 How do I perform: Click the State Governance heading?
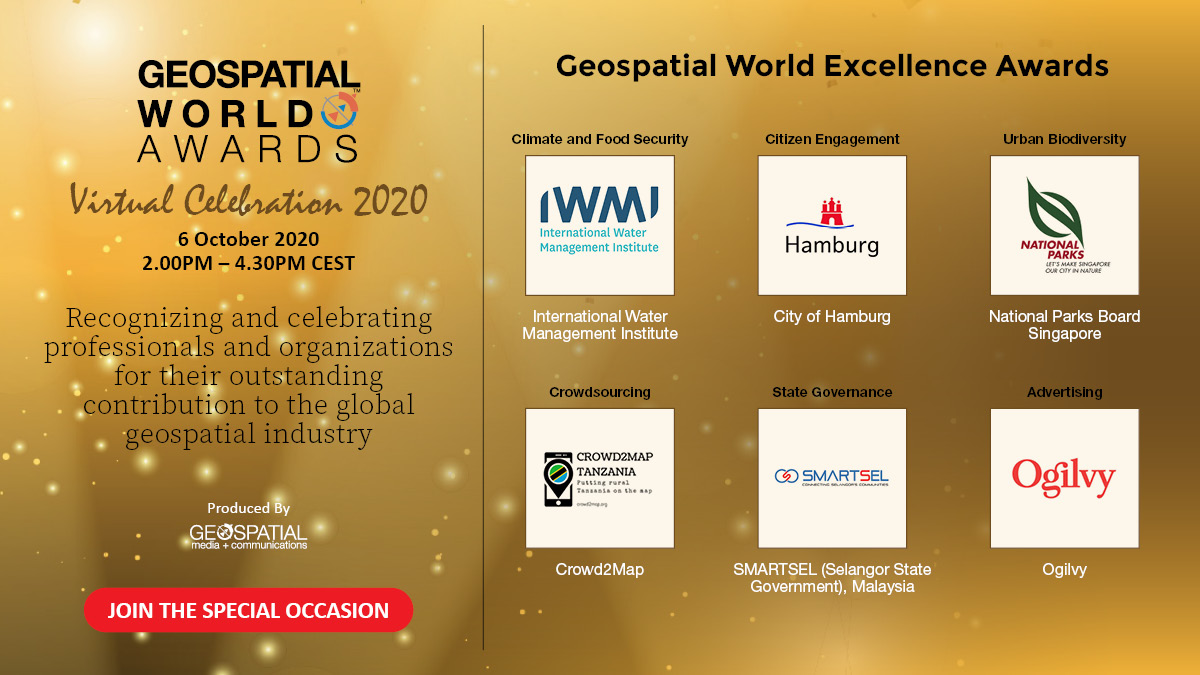pos(832,392)
